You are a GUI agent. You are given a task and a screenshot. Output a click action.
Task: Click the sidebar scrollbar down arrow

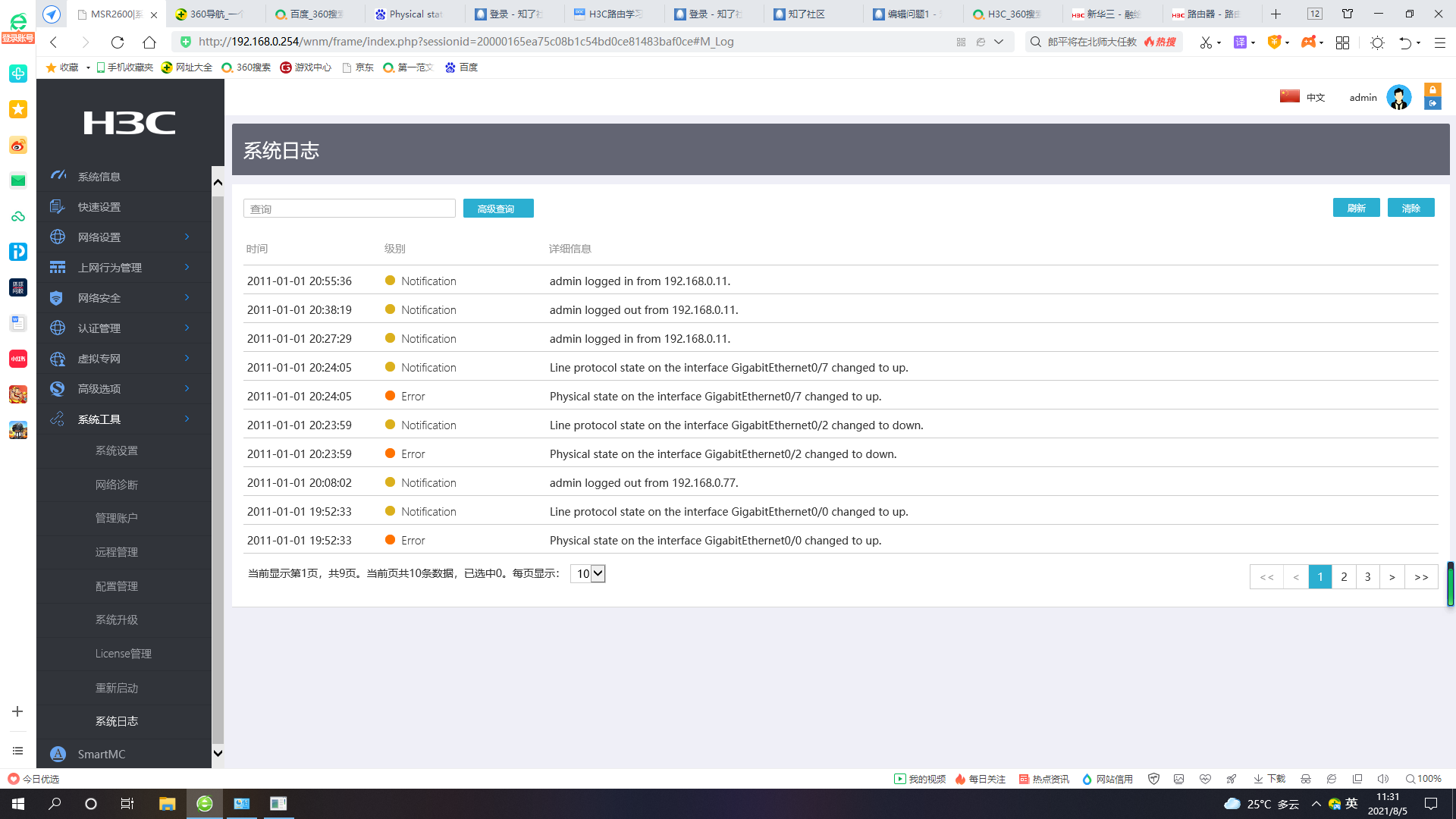[x=218, y=753]
